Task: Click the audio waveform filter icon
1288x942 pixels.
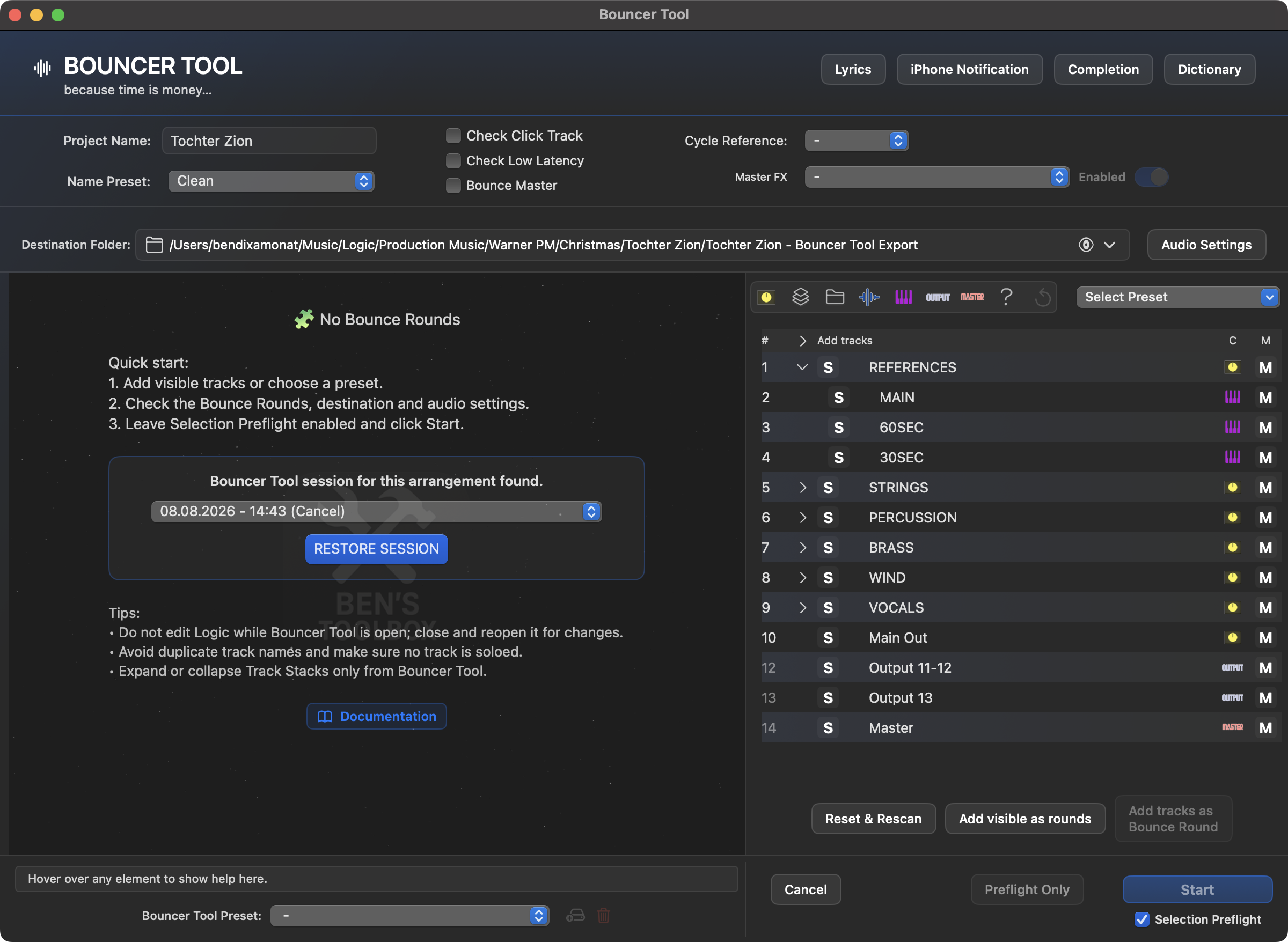Action: coord(869,297)
